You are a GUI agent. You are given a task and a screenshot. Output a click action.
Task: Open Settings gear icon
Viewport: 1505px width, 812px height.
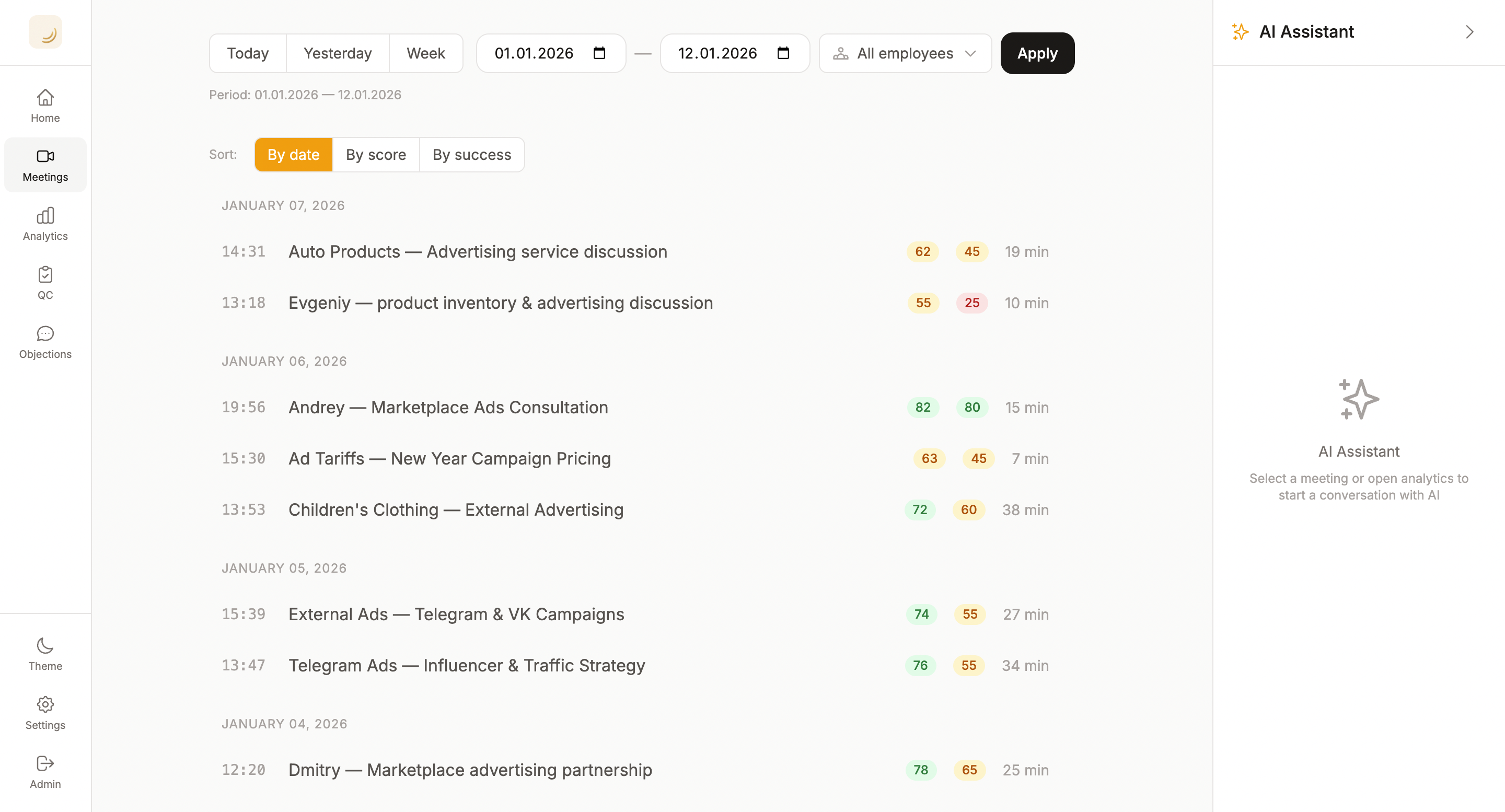tap(45, 704)
